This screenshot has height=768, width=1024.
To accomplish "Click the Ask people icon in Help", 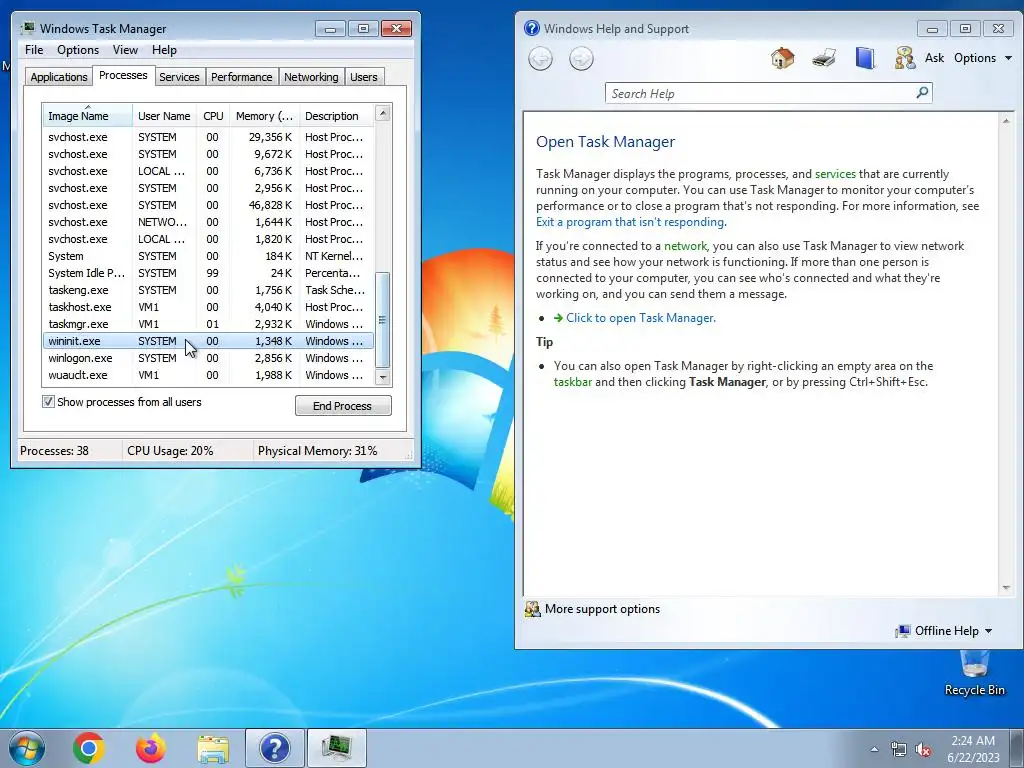I will [x=904, y=58].
